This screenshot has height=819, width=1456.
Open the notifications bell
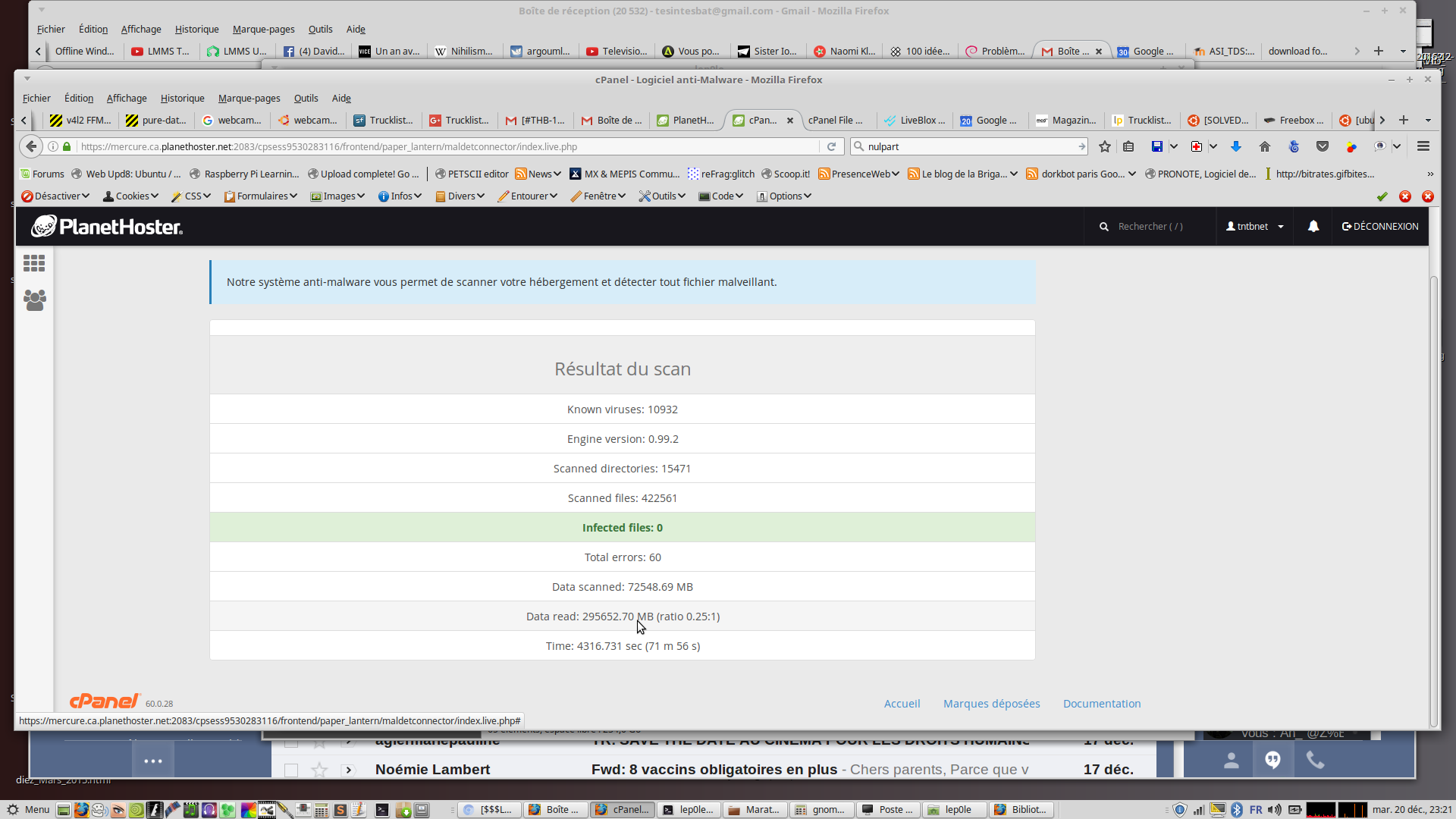click(x=1313, y=226)
